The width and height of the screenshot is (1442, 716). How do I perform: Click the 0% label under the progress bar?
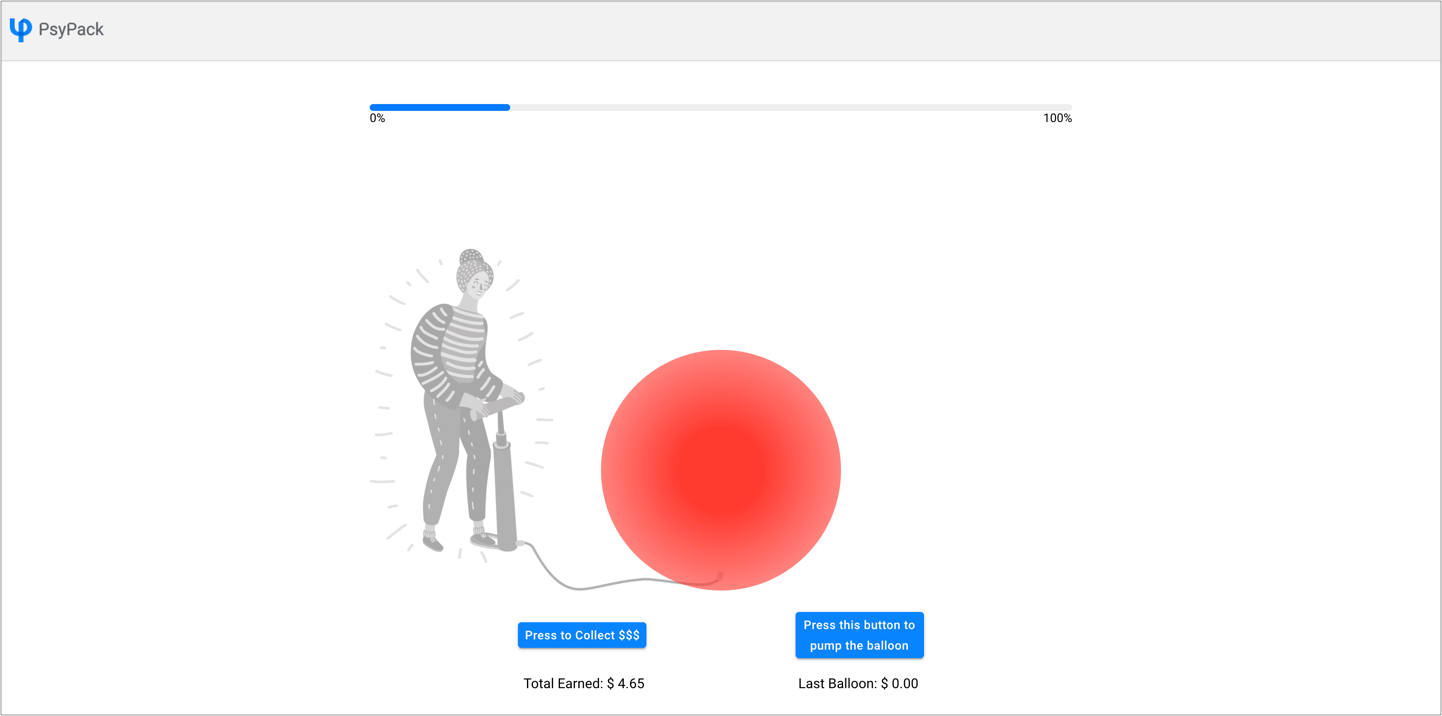[377, 117]
